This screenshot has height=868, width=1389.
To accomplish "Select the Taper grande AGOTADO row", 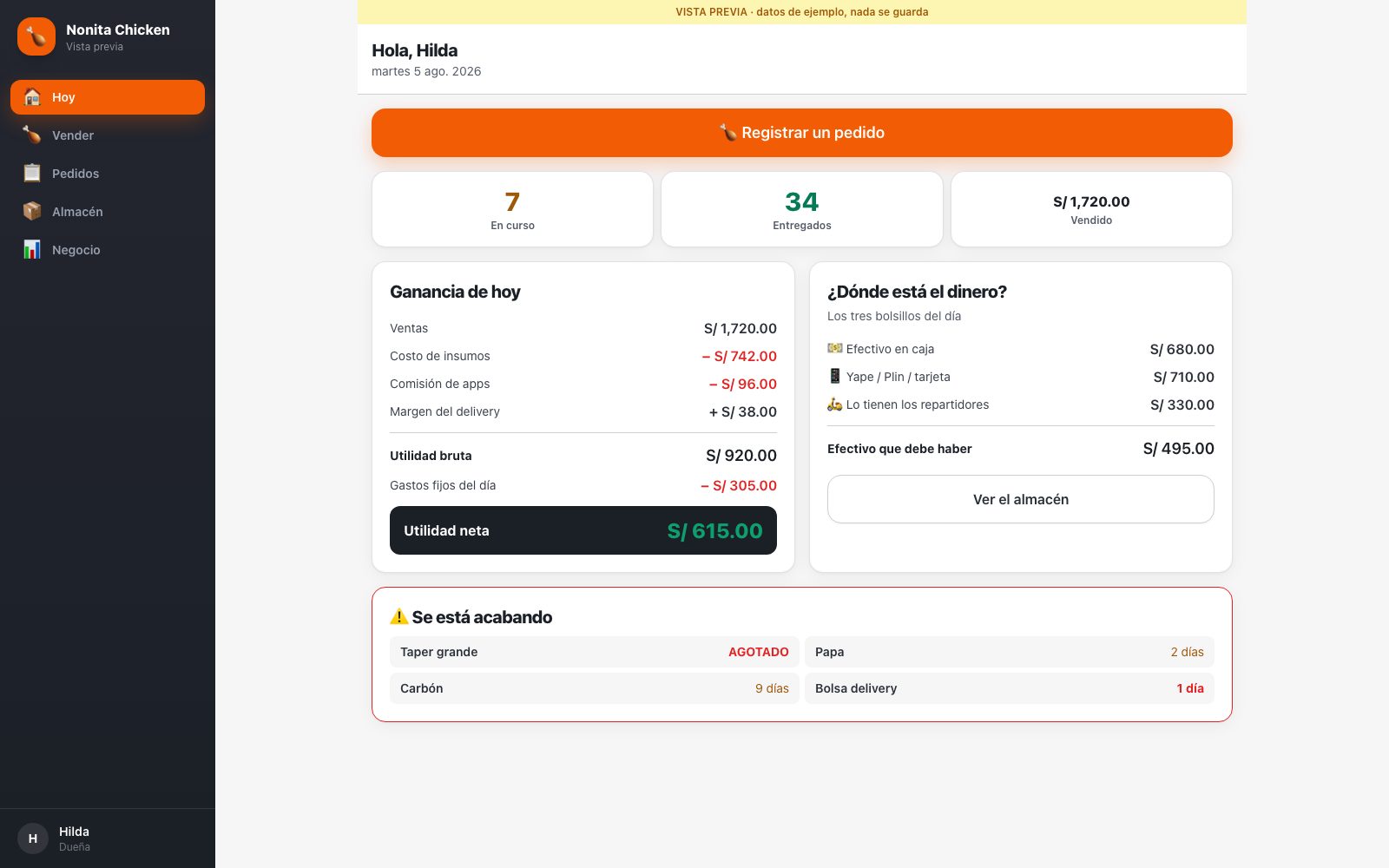I will click(x=595, y=652).
